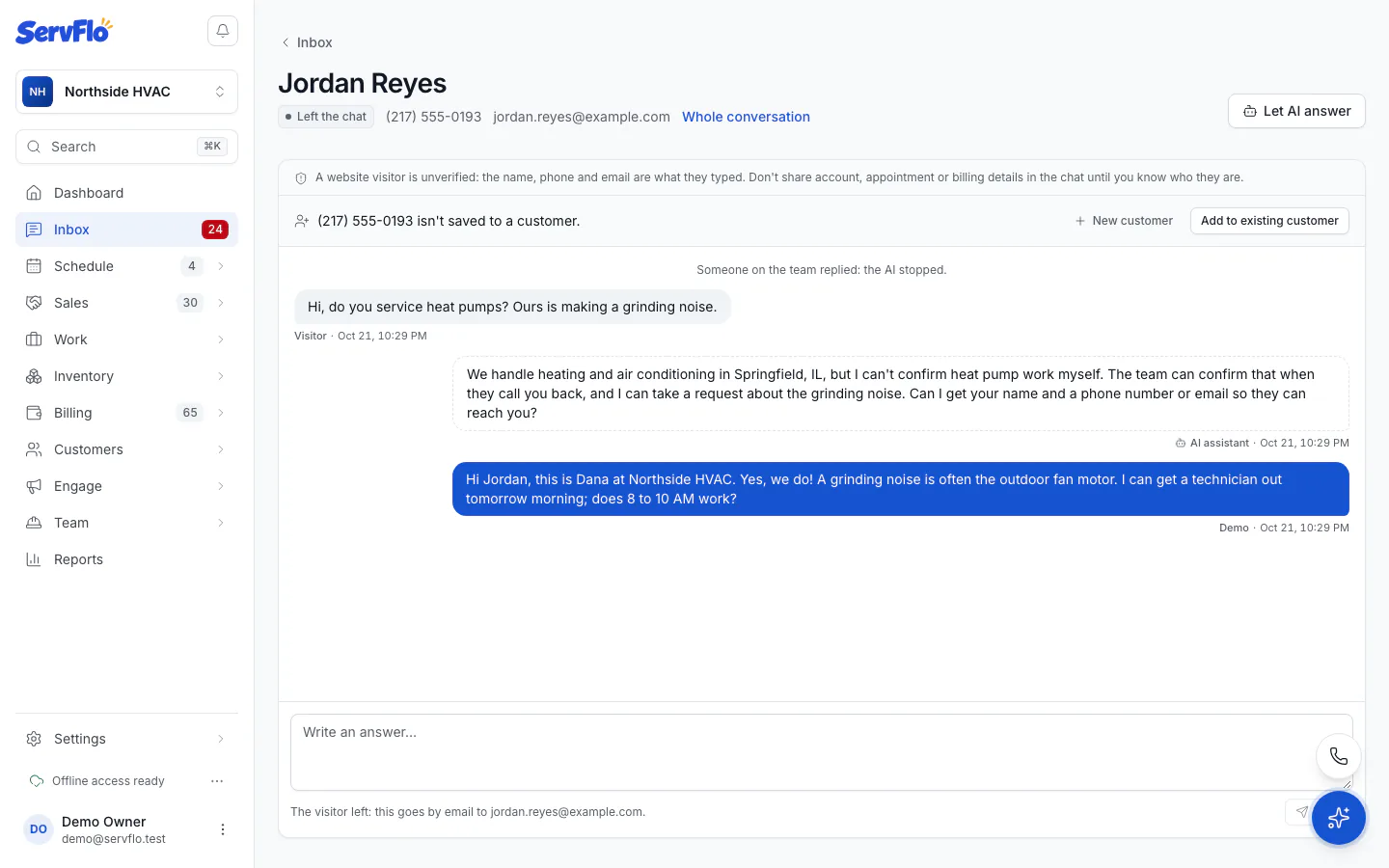
Task: Click the Dashboard home icon
Action: click(34, 193)
